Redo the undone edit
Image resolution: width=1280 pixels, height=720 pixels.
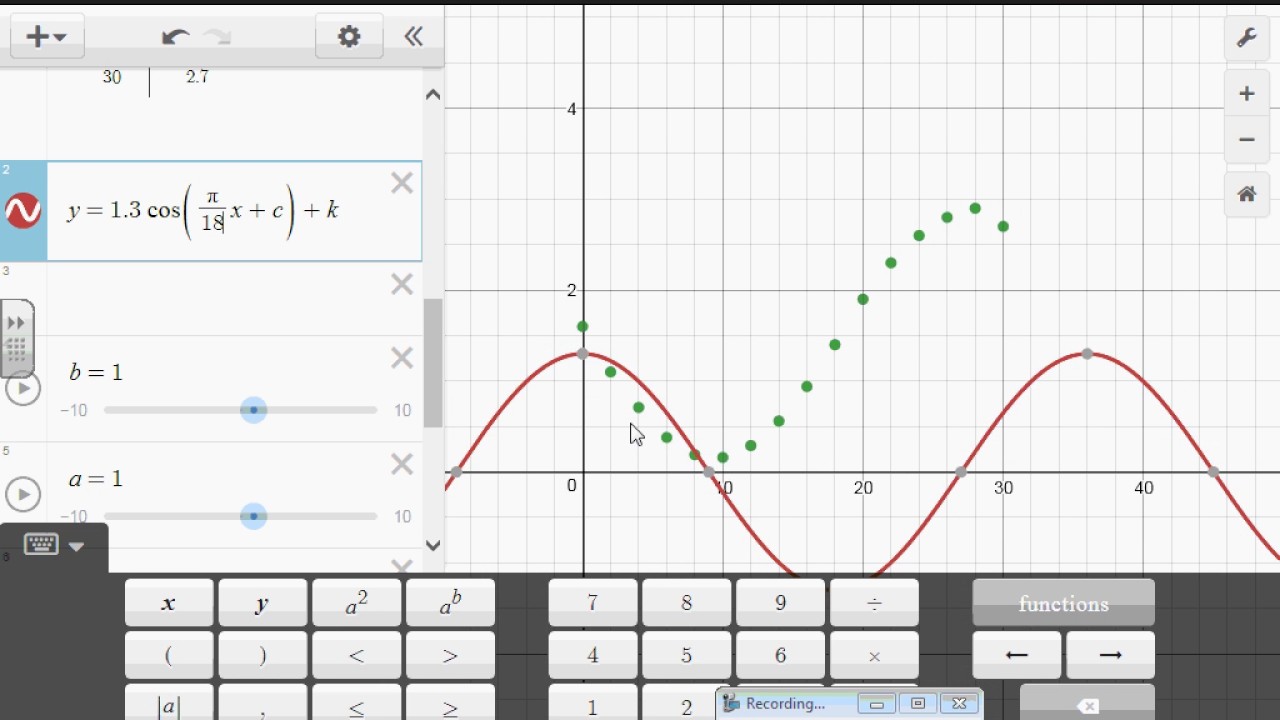[x=217, y=37]
